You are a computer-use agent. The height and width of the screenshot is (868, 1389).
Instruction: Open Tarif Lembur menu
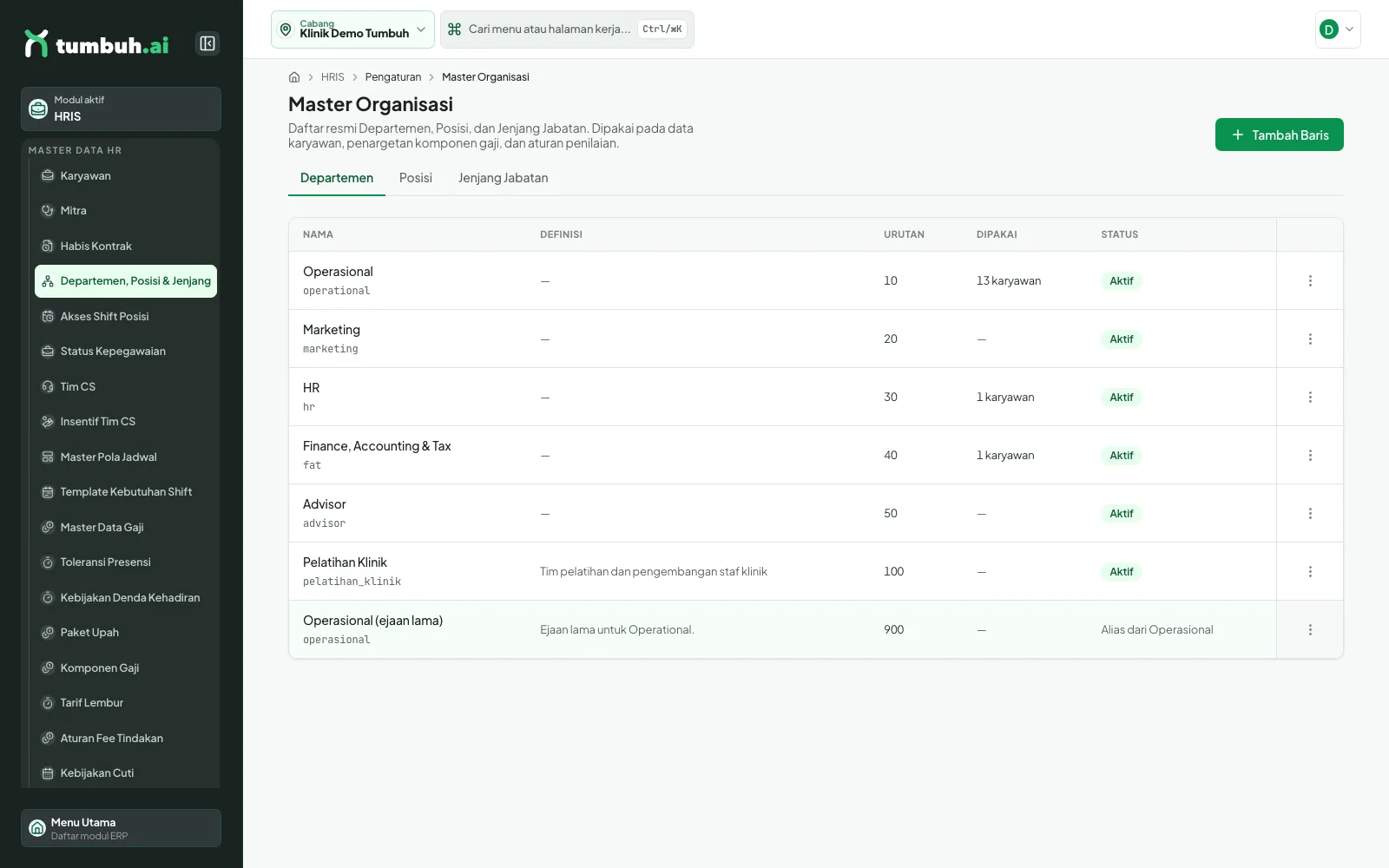point(126,703)
